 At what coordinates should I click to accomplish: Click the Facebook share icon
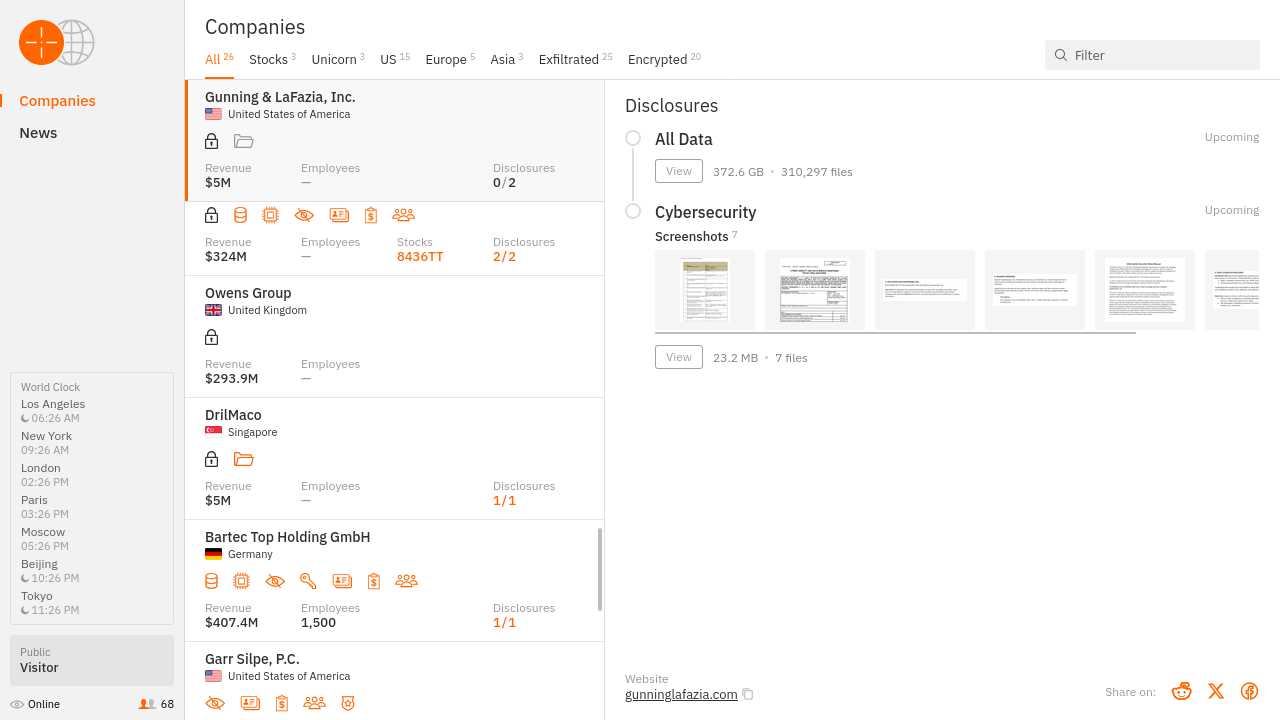(x=1249, y=691)
